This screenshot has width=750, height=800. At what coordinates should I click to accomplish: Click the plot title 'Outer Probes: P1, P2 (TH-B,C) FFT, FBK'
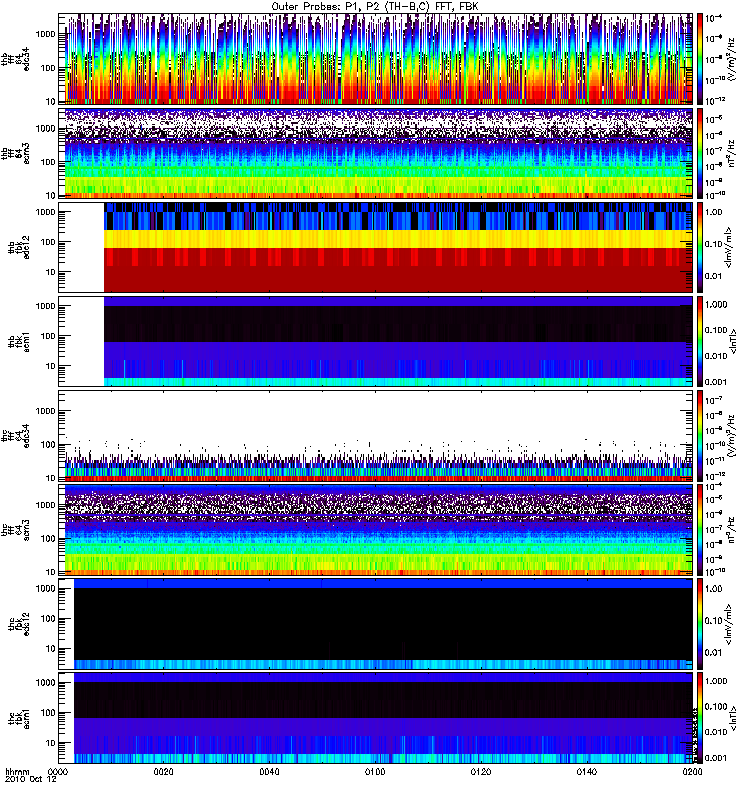point(375,7)
